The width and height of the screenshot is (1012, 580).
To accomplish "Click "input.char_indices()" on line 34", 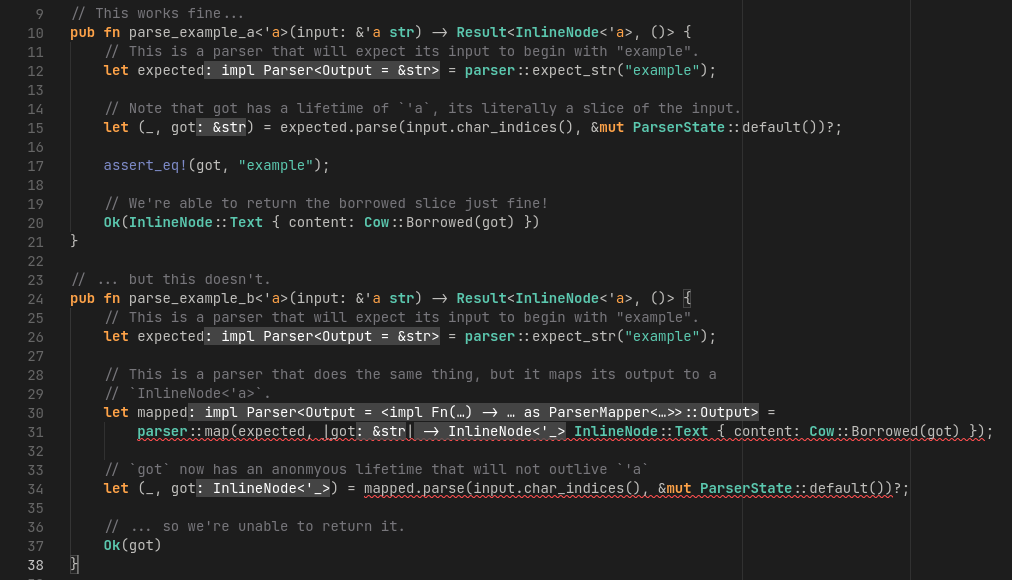I will coord(557,489).
